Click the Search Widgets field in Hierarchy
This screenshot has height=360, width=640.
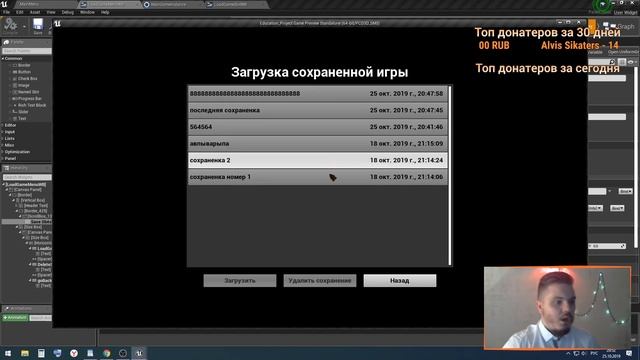27,177
